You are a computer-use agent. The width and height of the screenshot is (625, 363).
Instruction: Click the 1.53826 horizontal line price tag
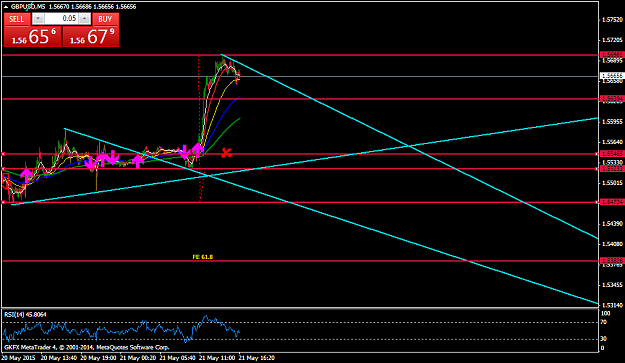click(x=612, y=261)
